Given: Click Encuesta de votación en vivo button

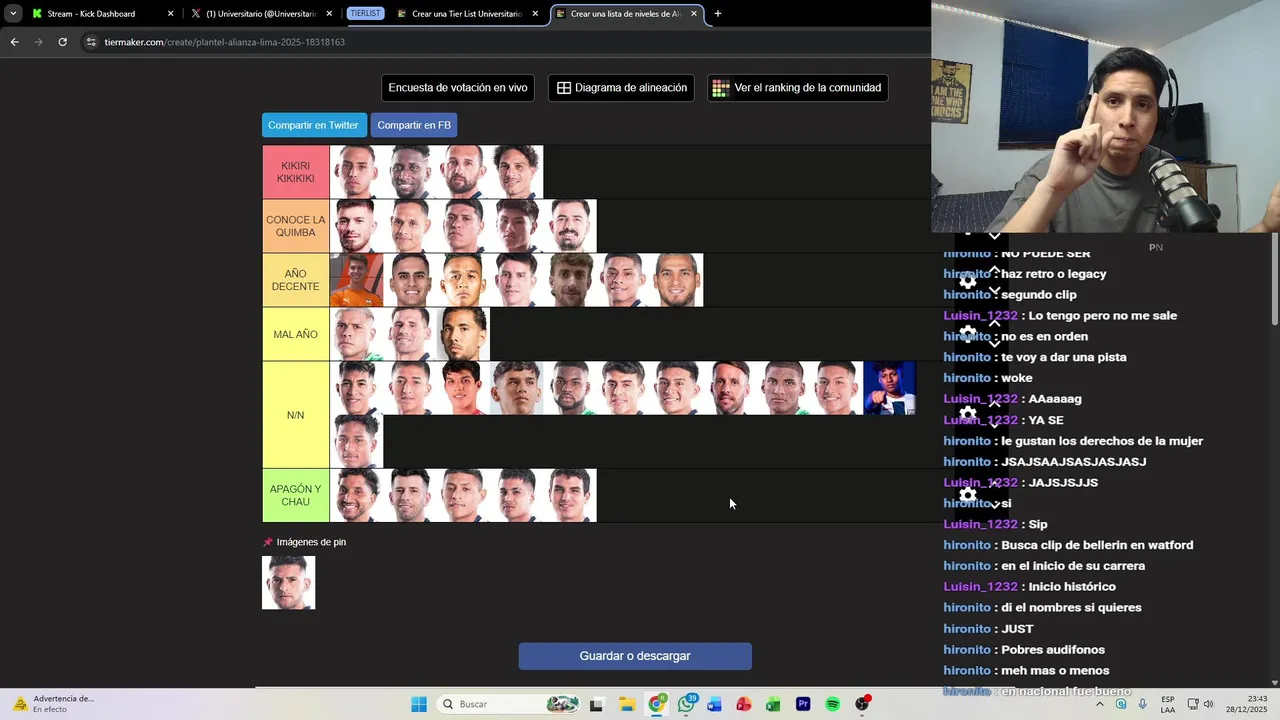Looking at the screenshot, I should (458, 88).
